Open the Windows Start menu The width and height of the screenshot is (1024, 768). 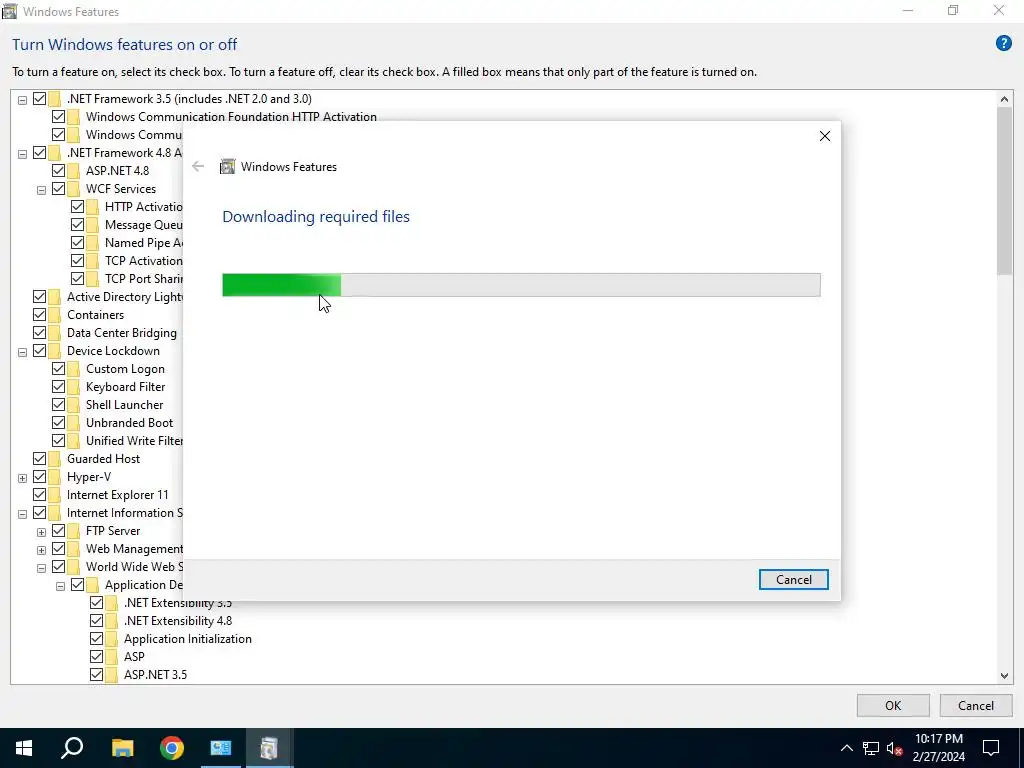pyautogui.click(x=24, y=748)
